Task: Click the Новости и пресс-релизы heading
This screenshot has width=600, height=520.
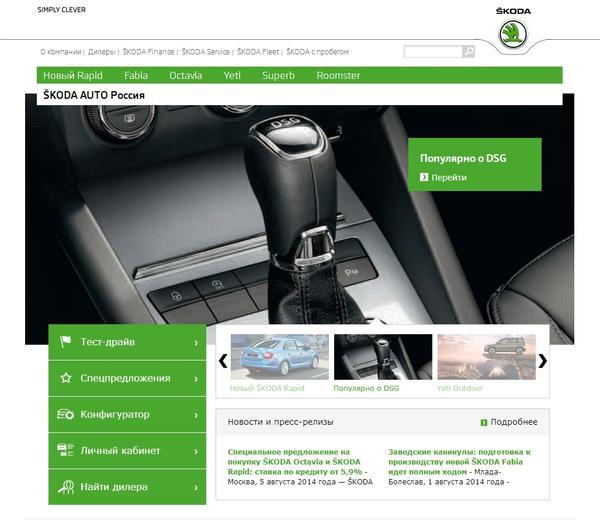Action: pos(280,422)
